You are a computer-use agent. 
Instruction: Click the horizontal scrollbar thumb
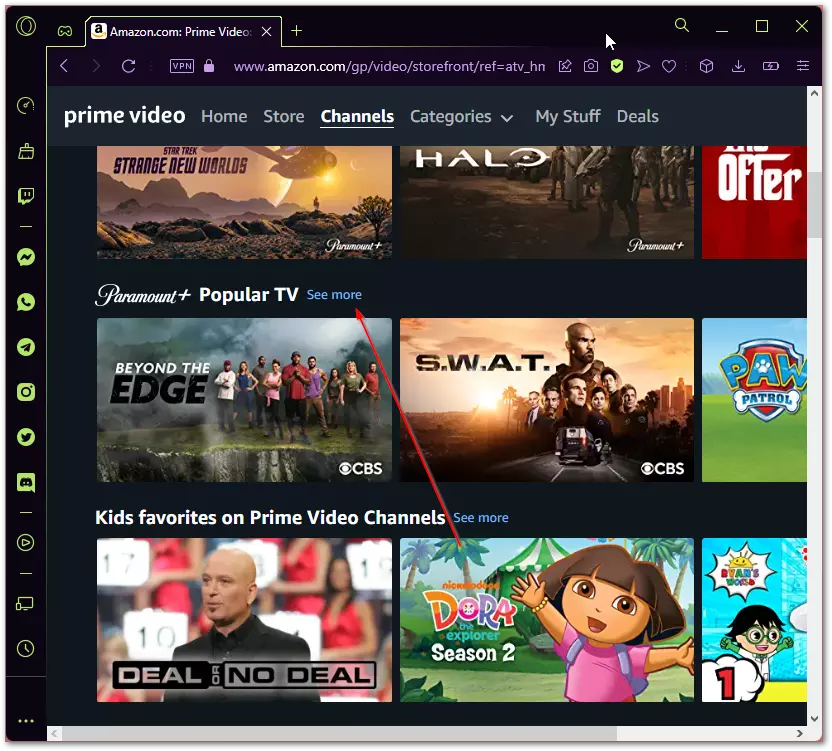pyautogui.click(x=339, y=733)
